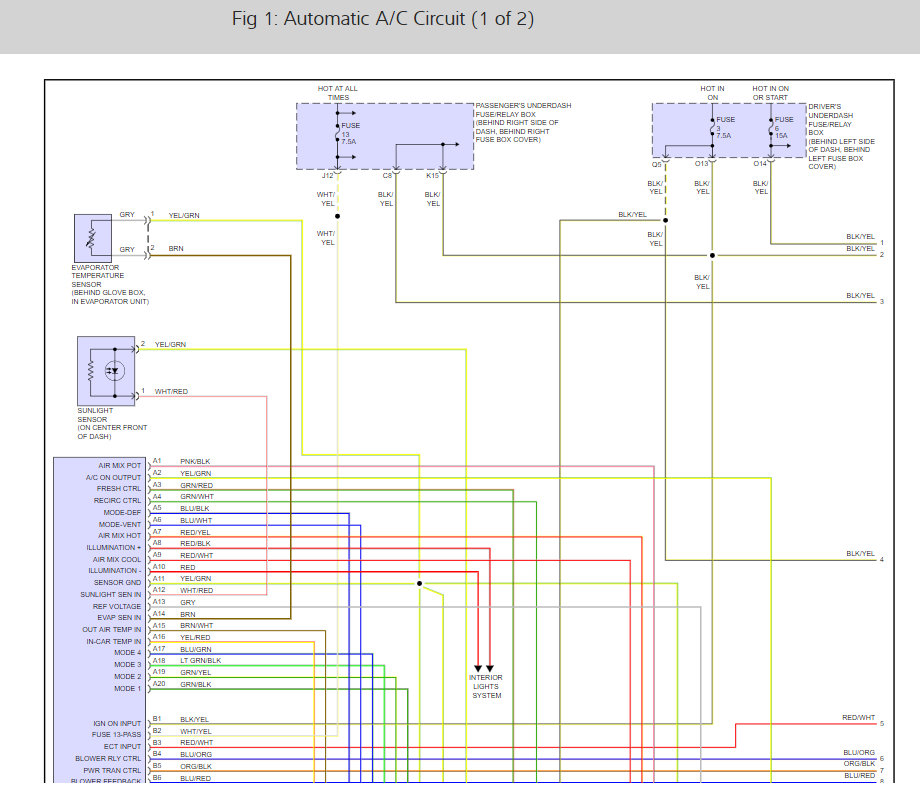Click the 'Fig 1: Automatic A/C Circuit' title

tap(383, 19)
